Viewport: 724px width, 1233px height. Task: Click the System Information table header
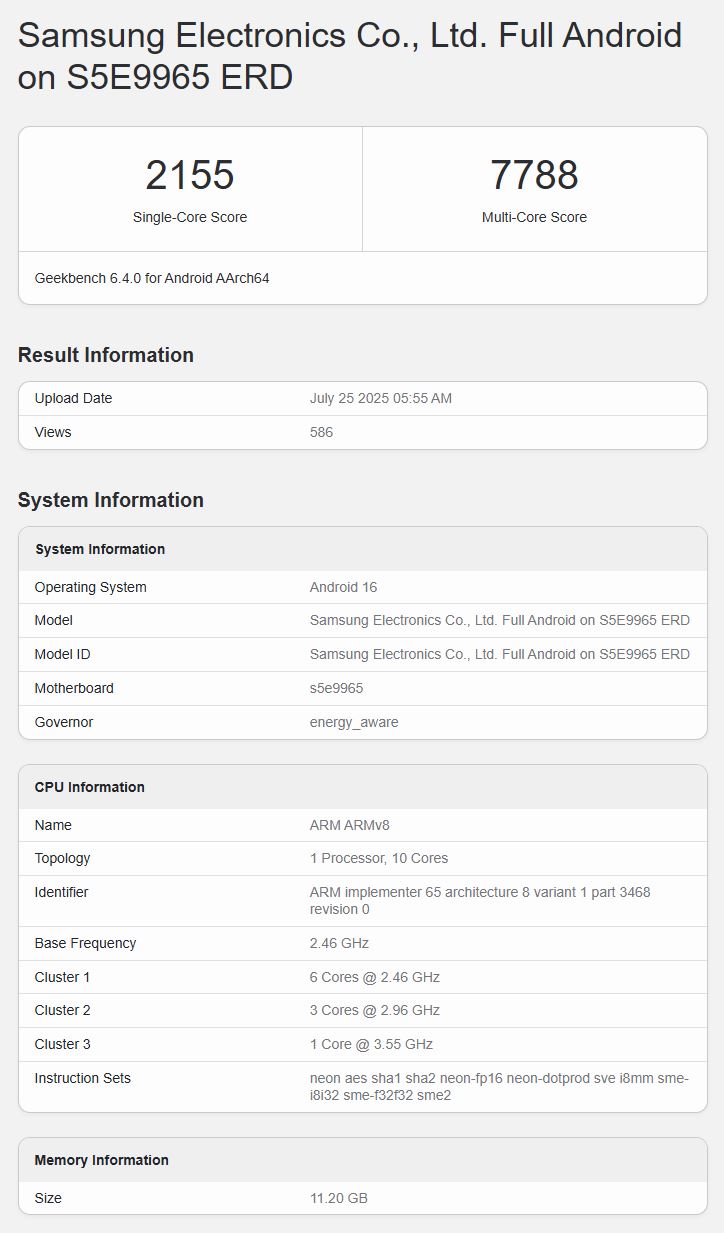tap(100, 549)
